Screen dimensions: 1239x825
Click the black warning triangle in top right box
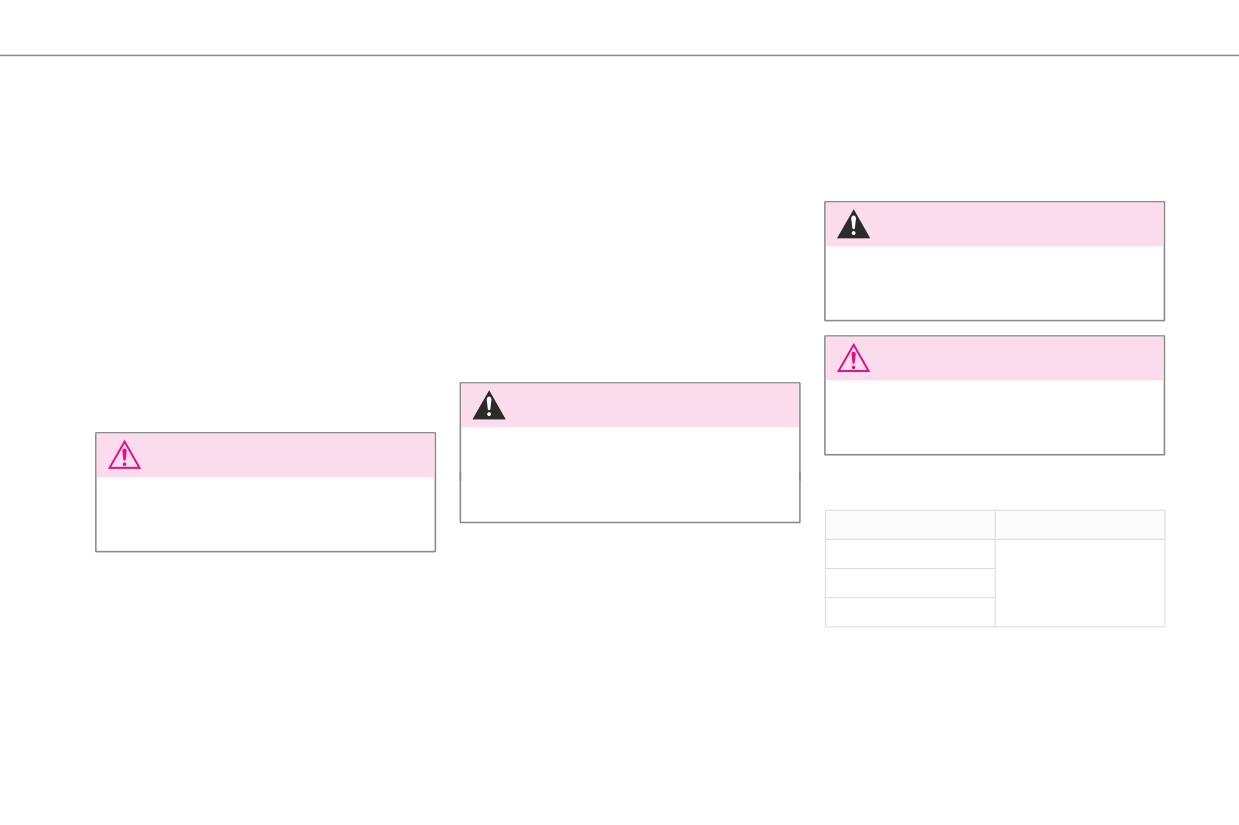[x=853, y=224]
